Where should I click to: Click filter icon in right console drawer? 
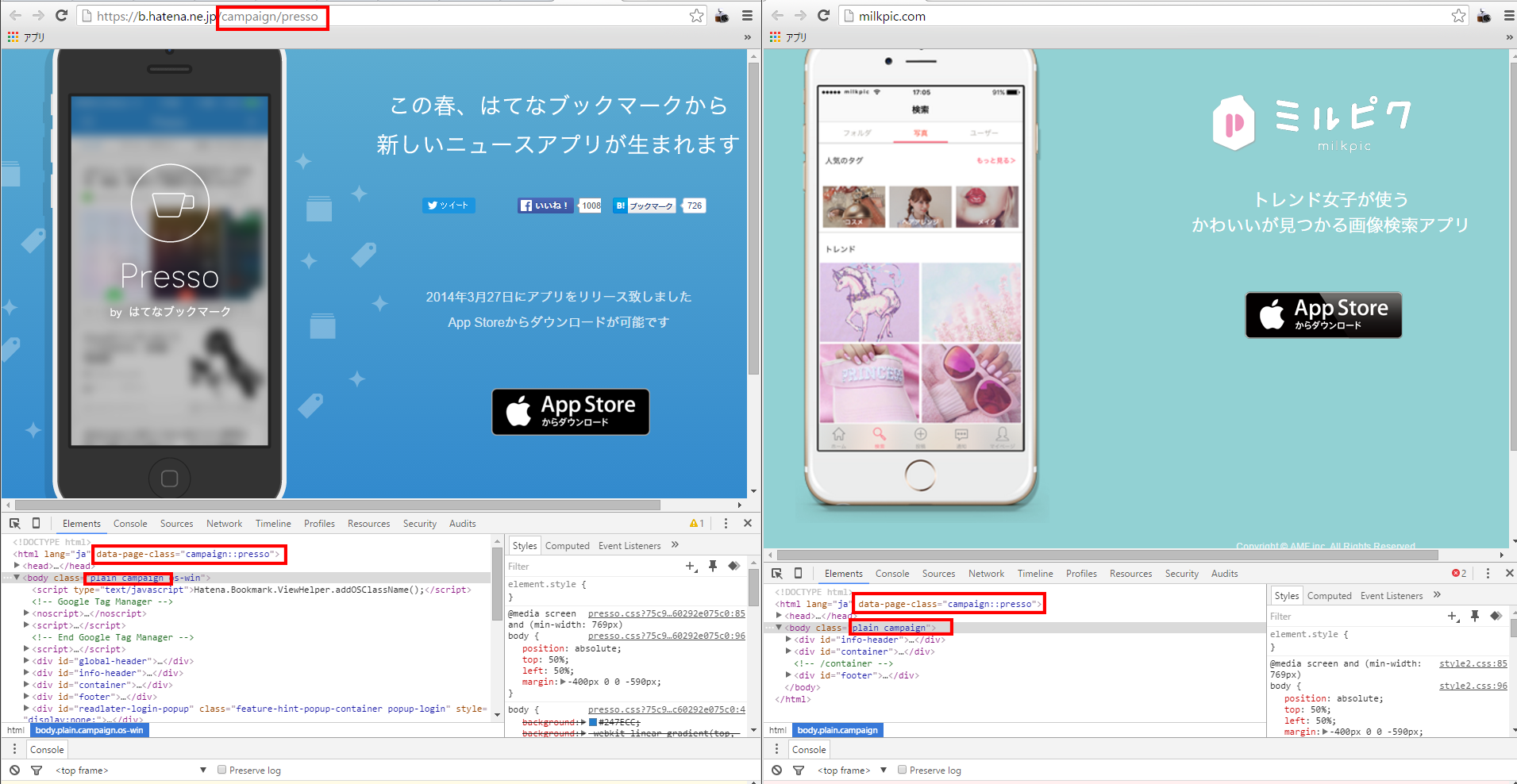coord(799,771)
